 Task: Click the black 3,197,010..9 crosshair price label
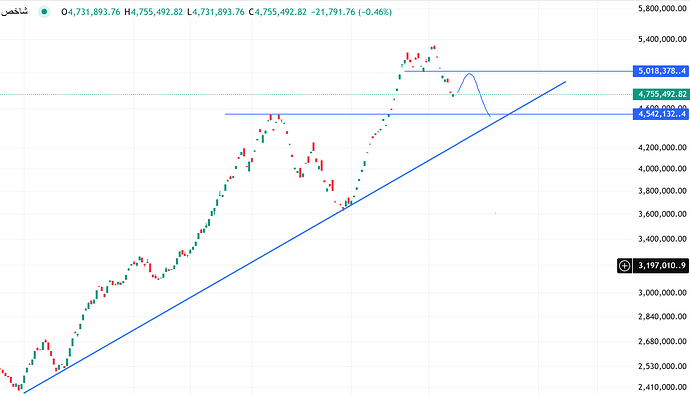pyautogui.click(x=661, y=266)
